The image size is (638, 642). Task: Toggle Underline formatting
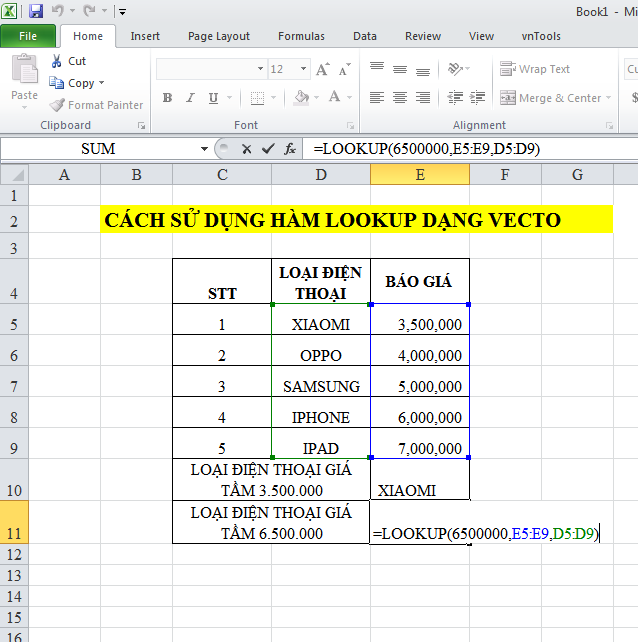213,98
